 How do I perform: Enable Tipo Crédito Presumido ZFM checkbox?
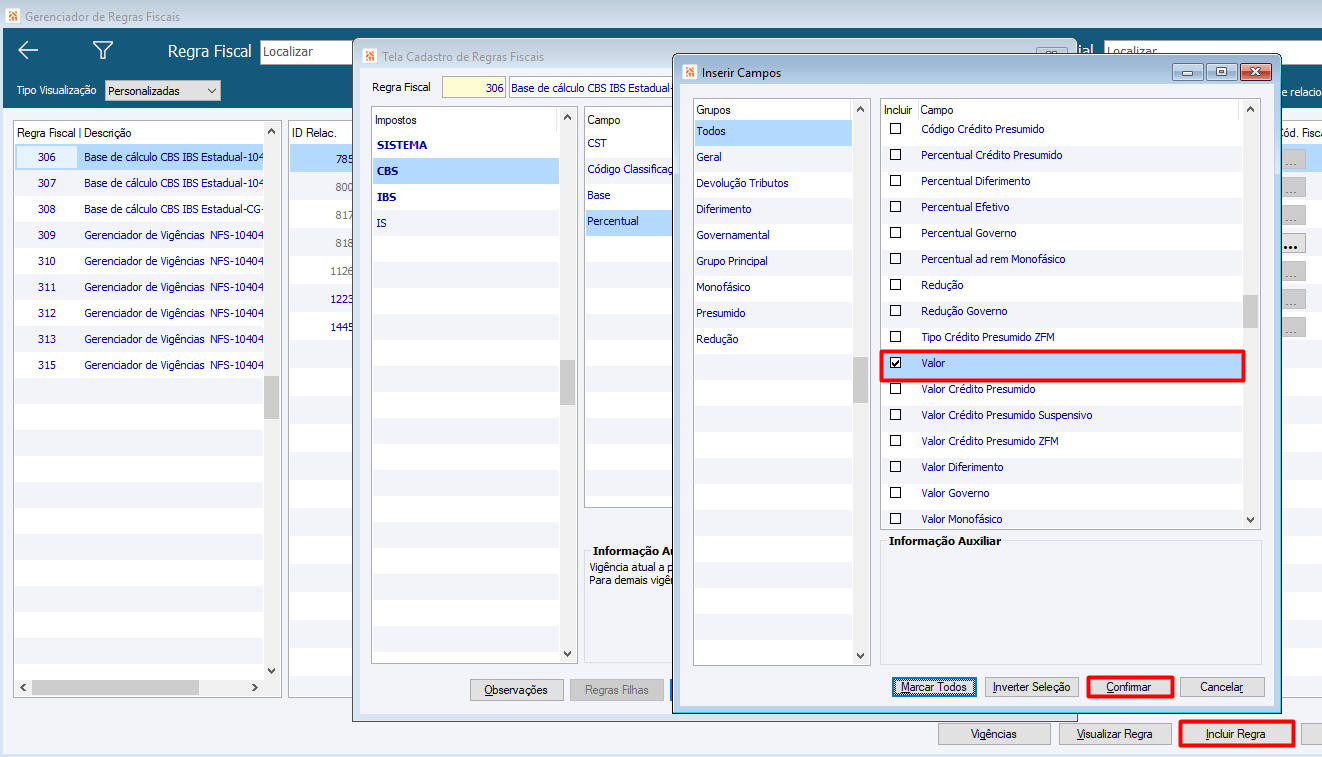pos(896,337)
